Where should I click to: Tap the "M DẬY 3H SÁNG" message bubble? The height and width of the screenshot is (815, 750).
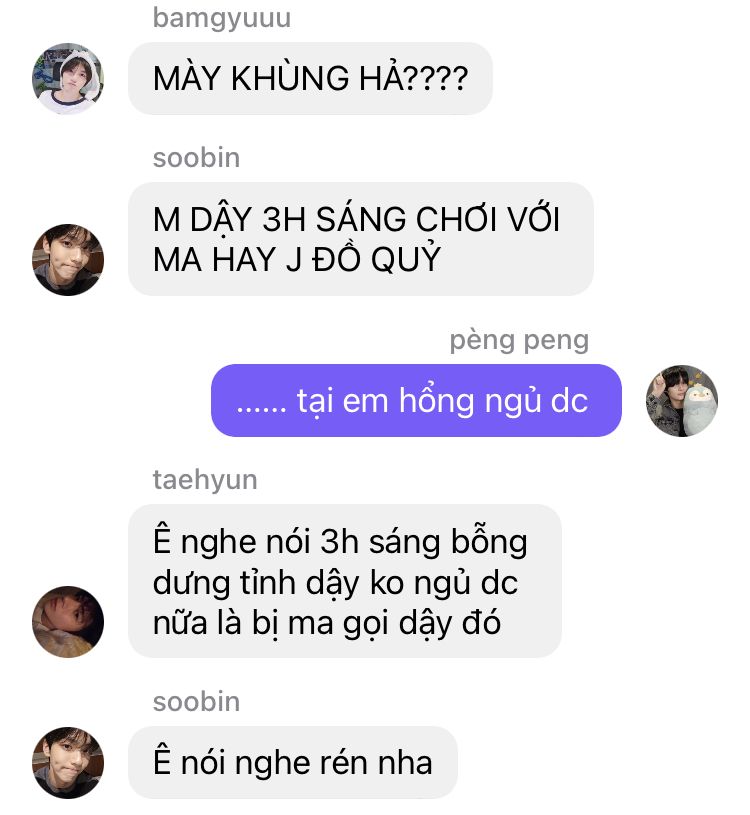coord(361,239)
